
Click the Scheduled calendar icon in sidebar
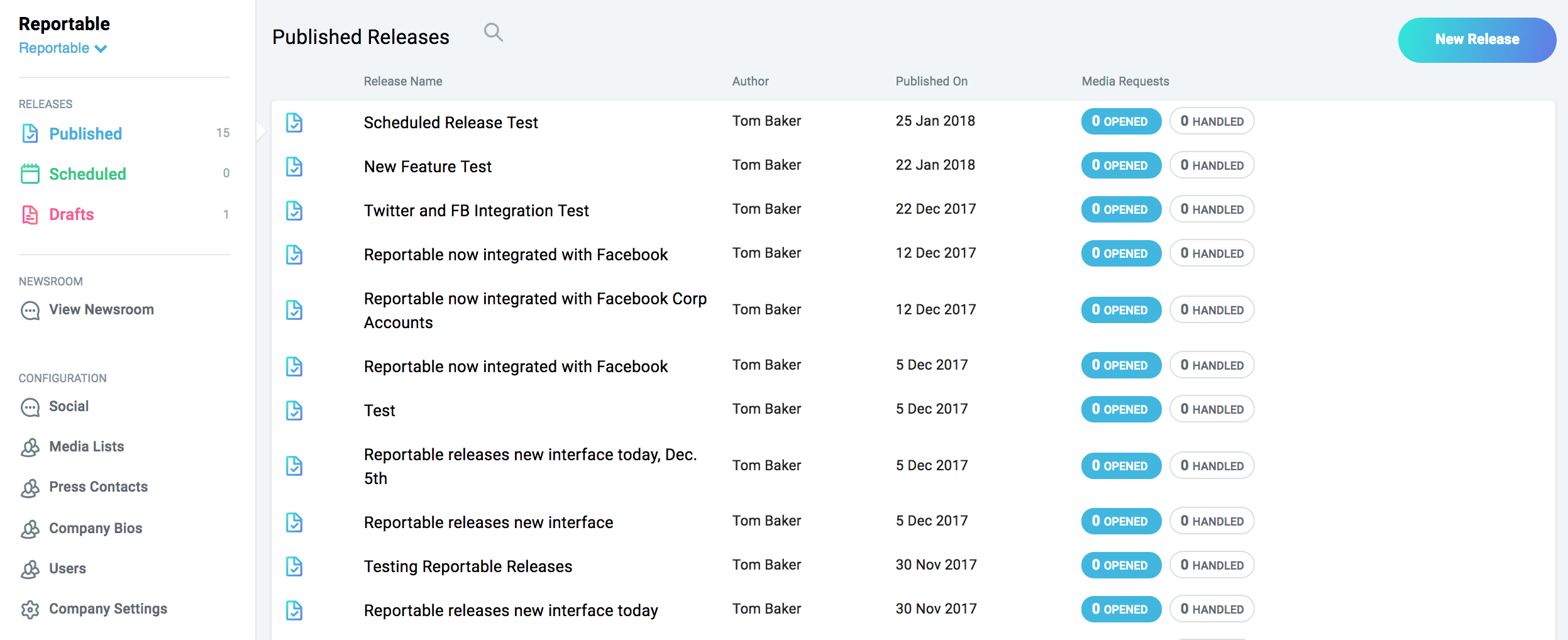tap(30, 174)
